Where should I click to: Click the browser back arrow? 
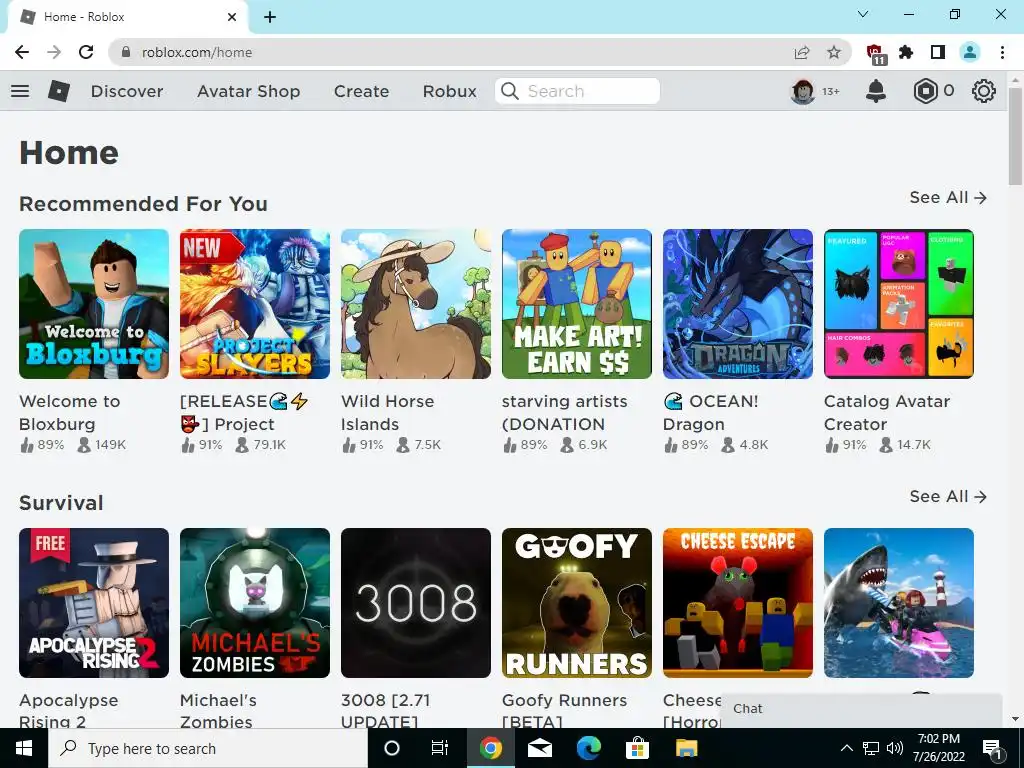[22, 52]
